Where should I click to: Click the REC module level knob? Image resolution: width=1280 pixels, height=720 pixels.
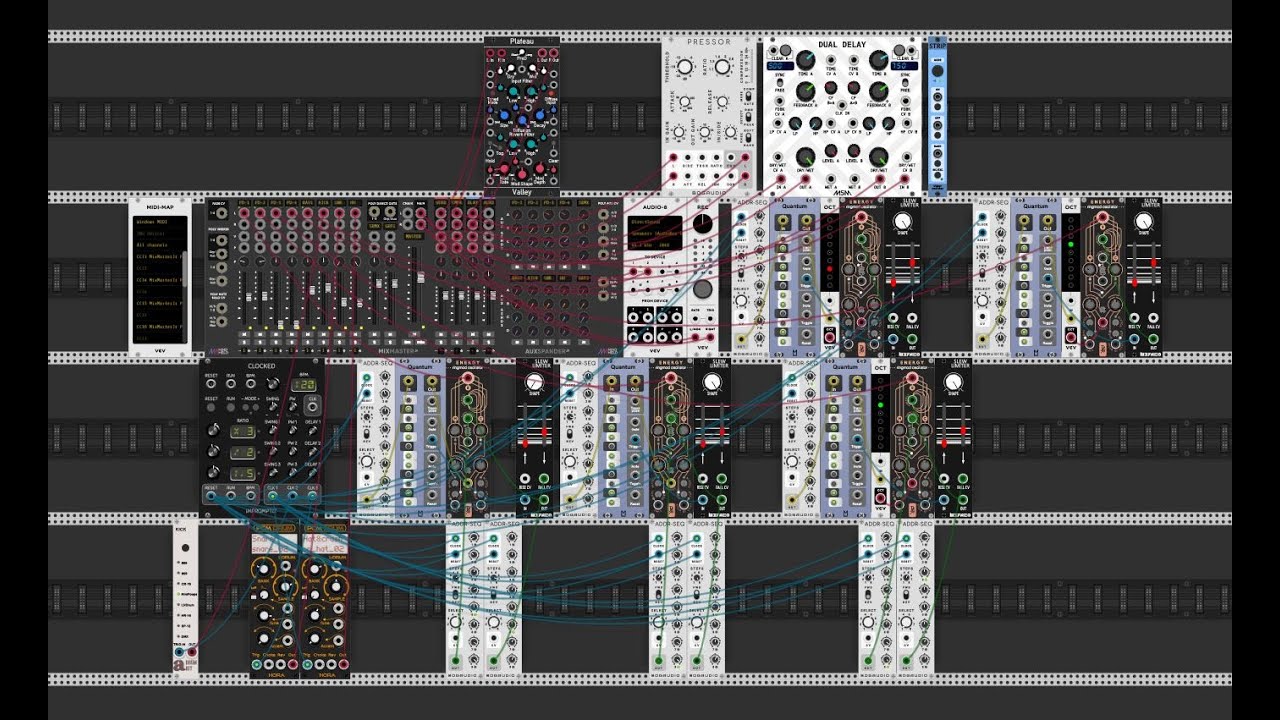702,223
